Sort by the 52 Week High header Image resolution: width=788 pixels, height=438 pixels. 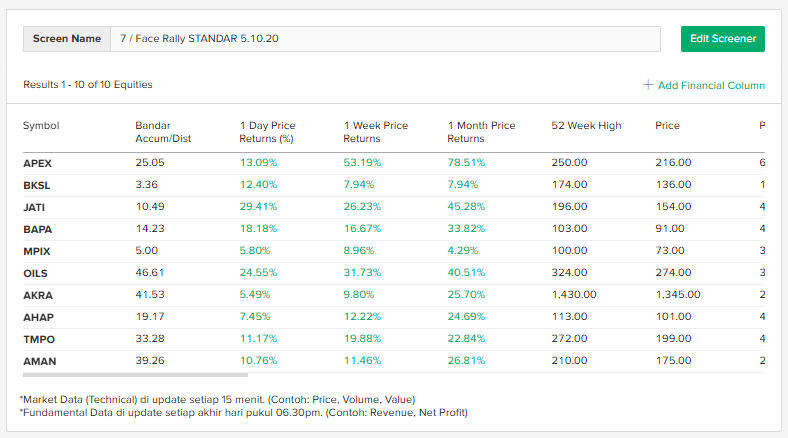(x=586, y=126)
